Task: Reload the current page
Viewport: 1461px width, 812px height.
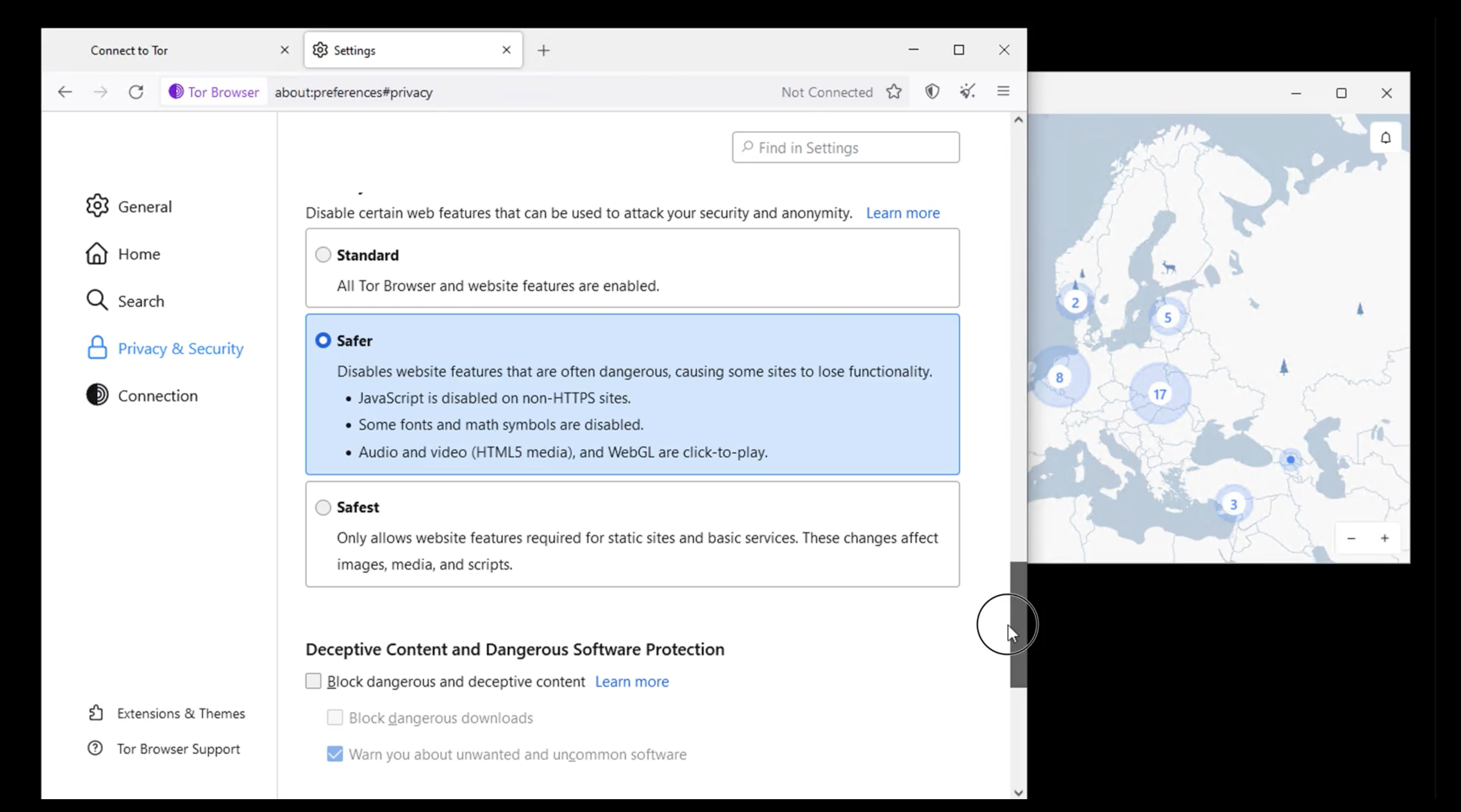Action: coord(136,91)
